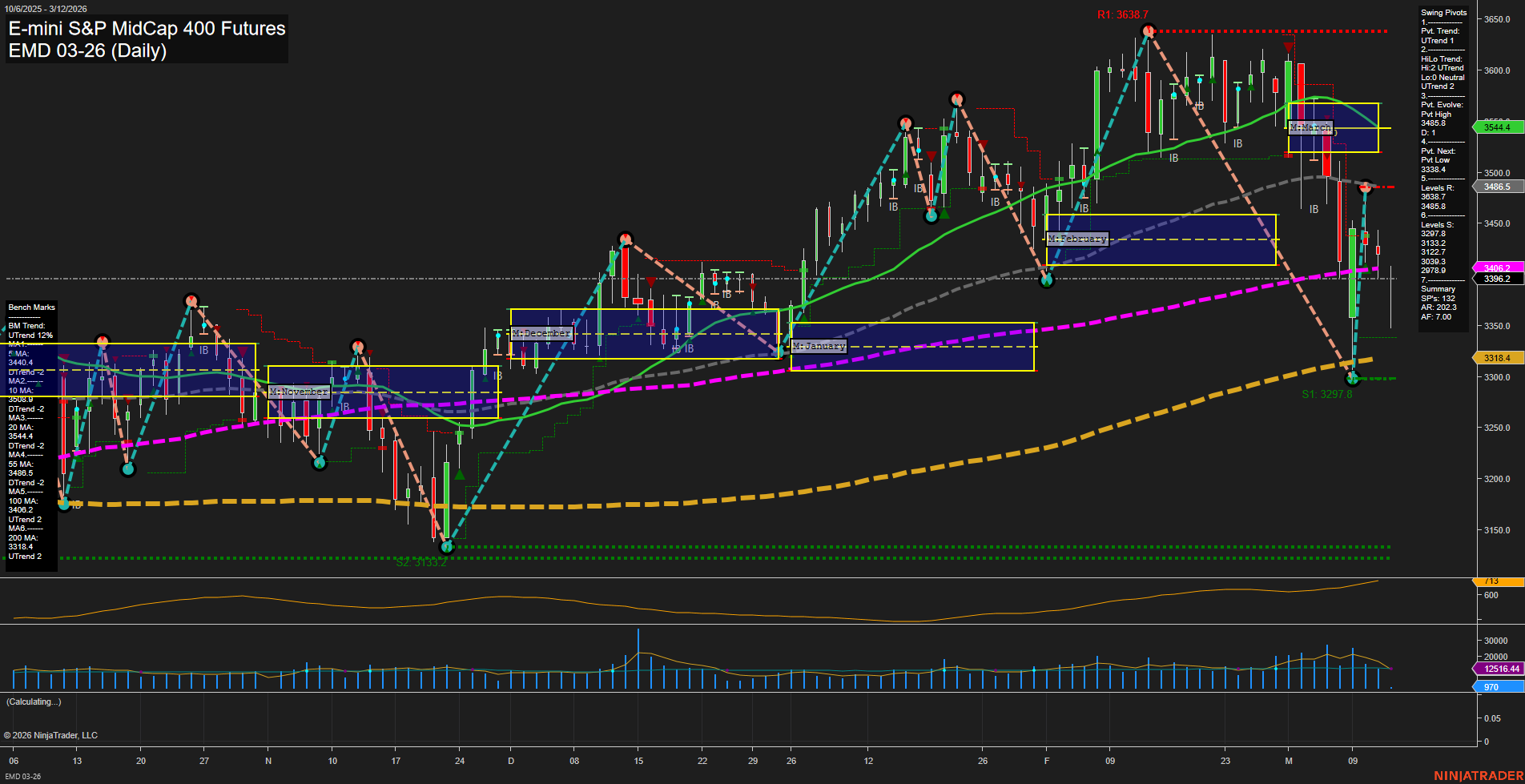Click the 3650.0 price axis label
This screenshot has height=784, width=1525.
coord(1496,19)
